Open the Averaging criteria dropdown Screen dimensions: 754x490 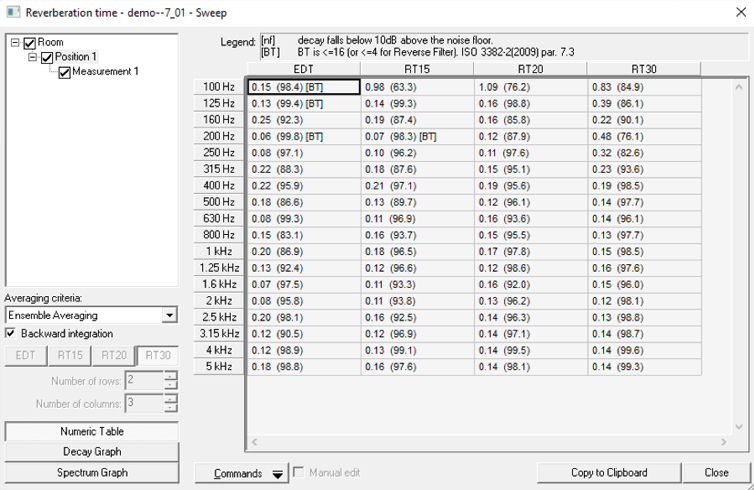pyautogui.click(x=169, y=316)
